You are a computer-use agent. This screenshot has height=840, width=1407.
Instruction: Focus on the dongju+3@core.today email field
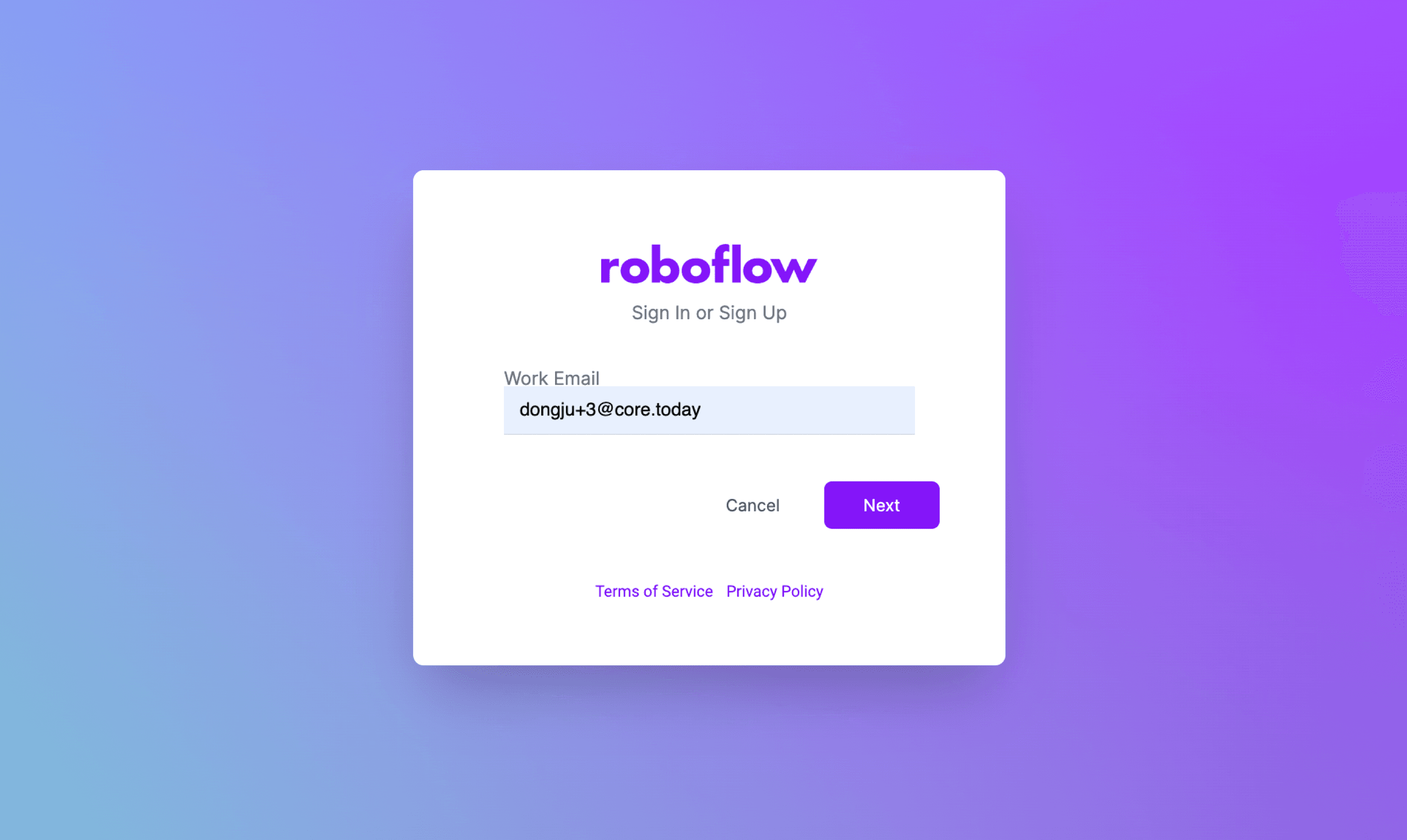pos(709,410)
